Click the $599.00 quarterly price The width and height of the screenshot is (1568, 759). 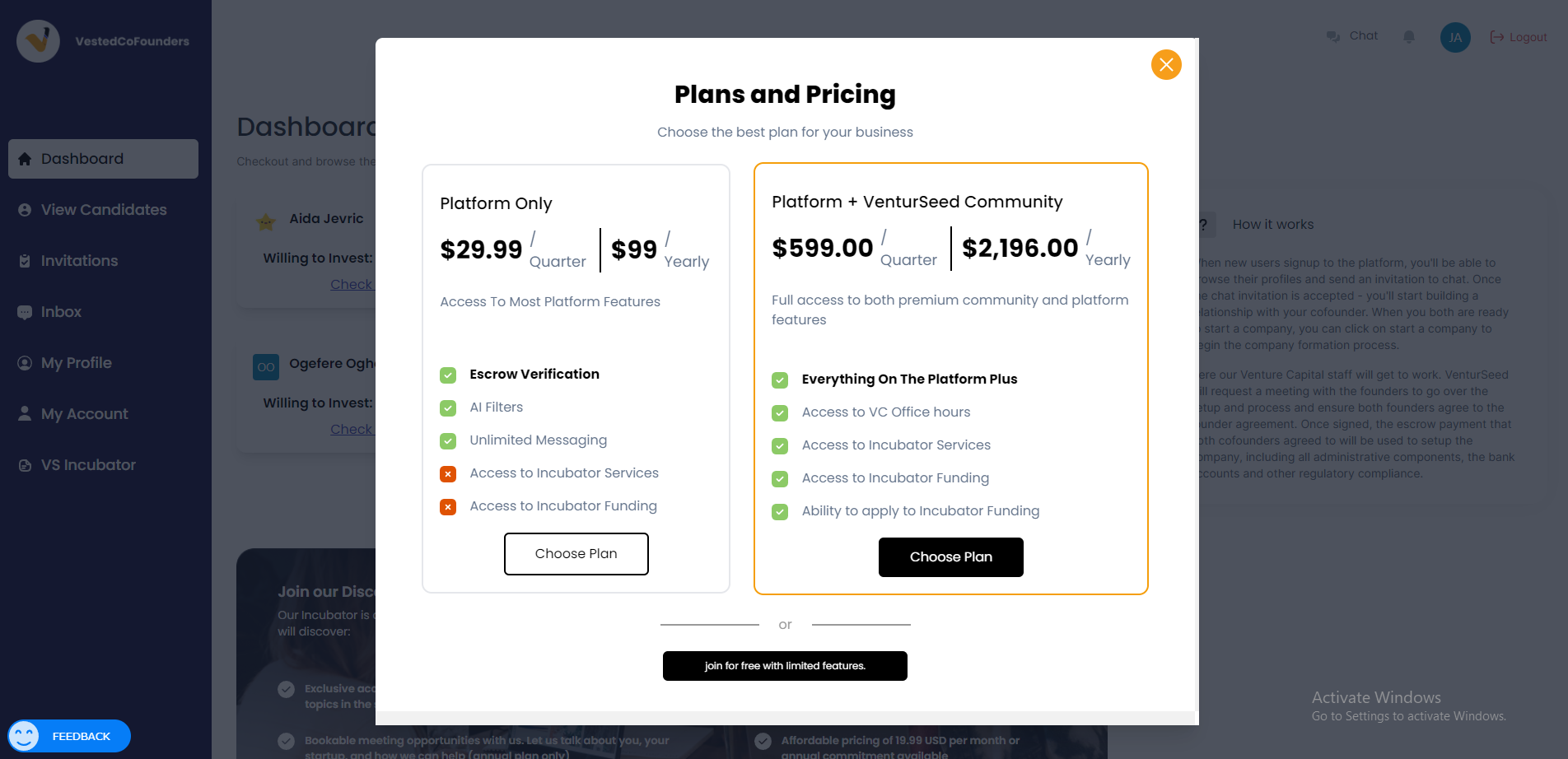[x=822, y=248]
